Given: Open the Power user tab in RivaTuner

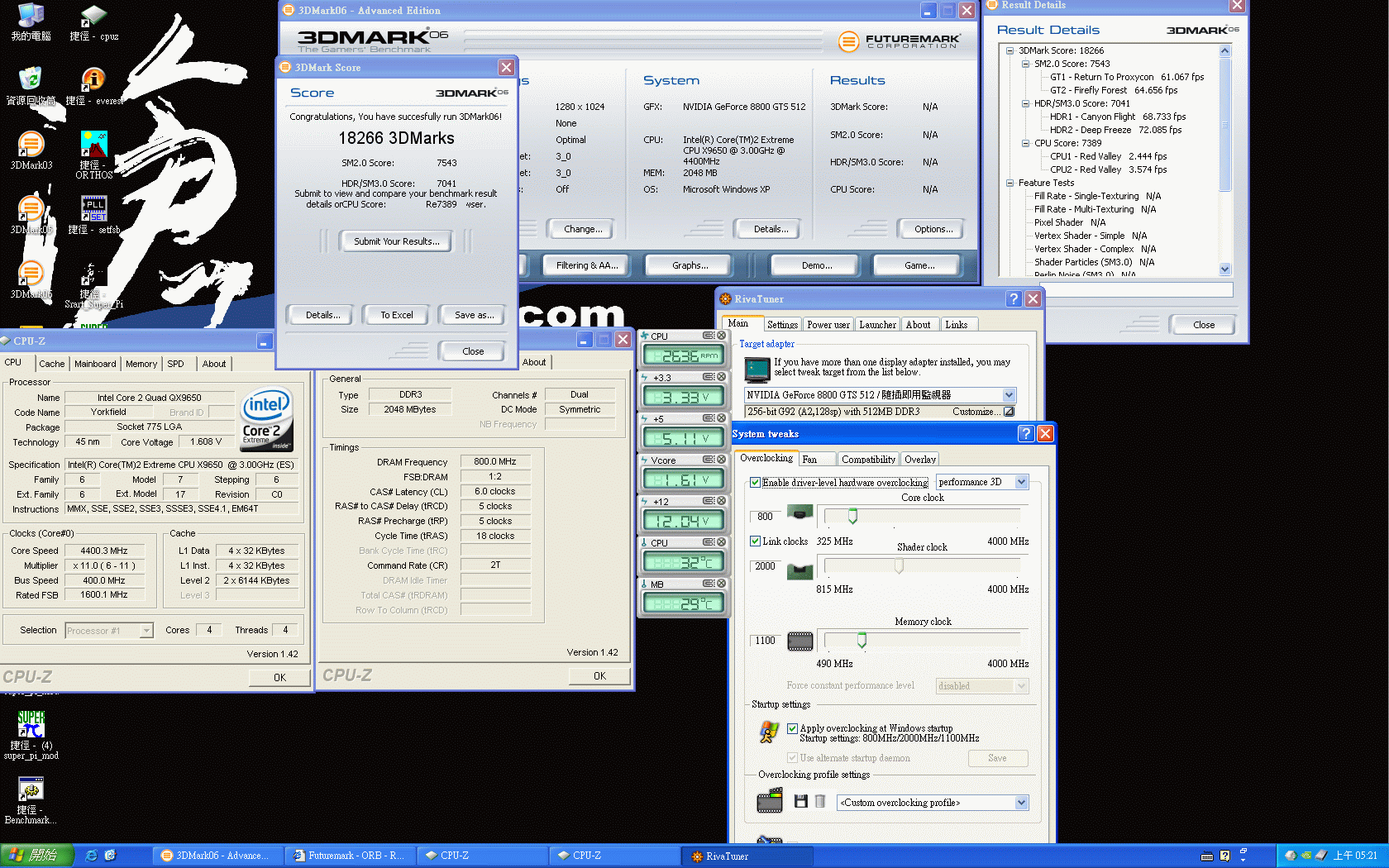Looking at the screenshot, I should 828,325.
